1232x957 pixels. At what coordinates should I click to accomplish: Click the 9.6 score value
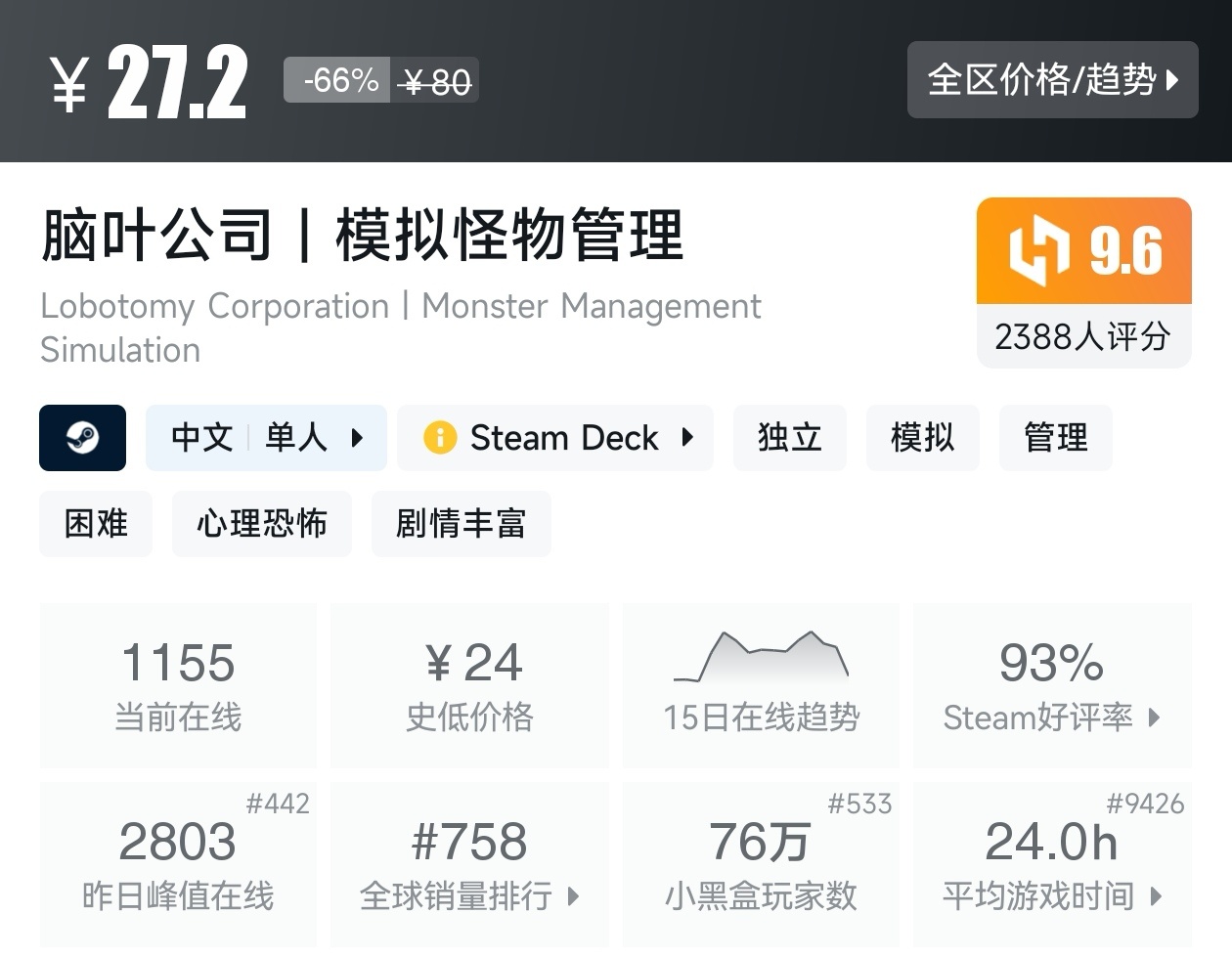point(1125,251)
